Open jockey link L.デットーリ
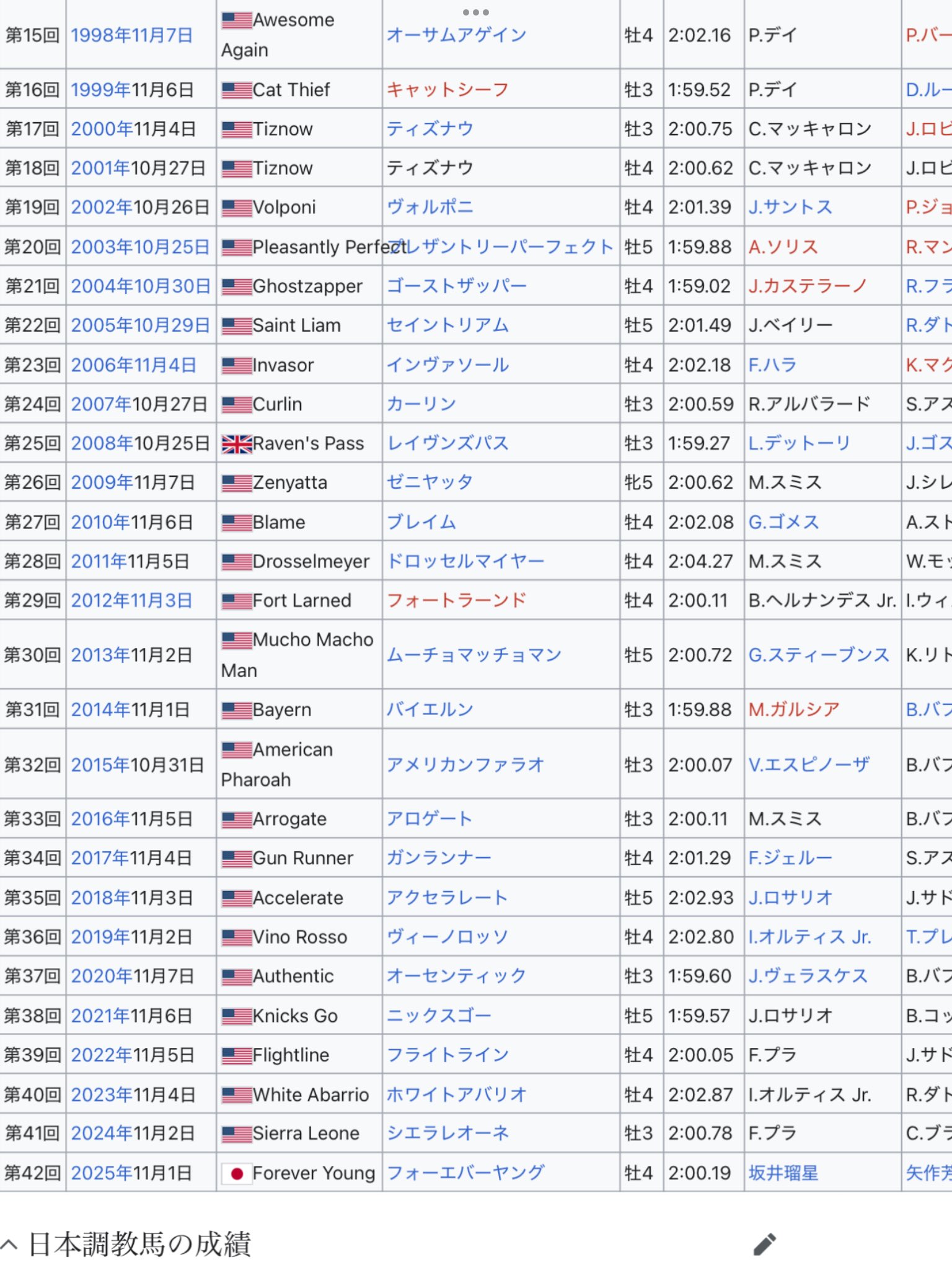The width and height of the screenshot is (952, 1270). click(x=800, y=443)
